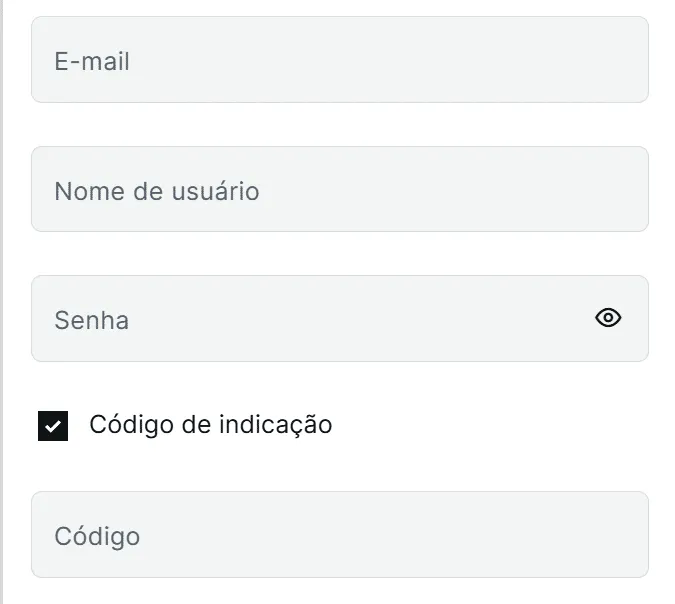Select the Nome de usuário field
The height and width of the screenshot is (604, 675).
[x=340, y=190]
